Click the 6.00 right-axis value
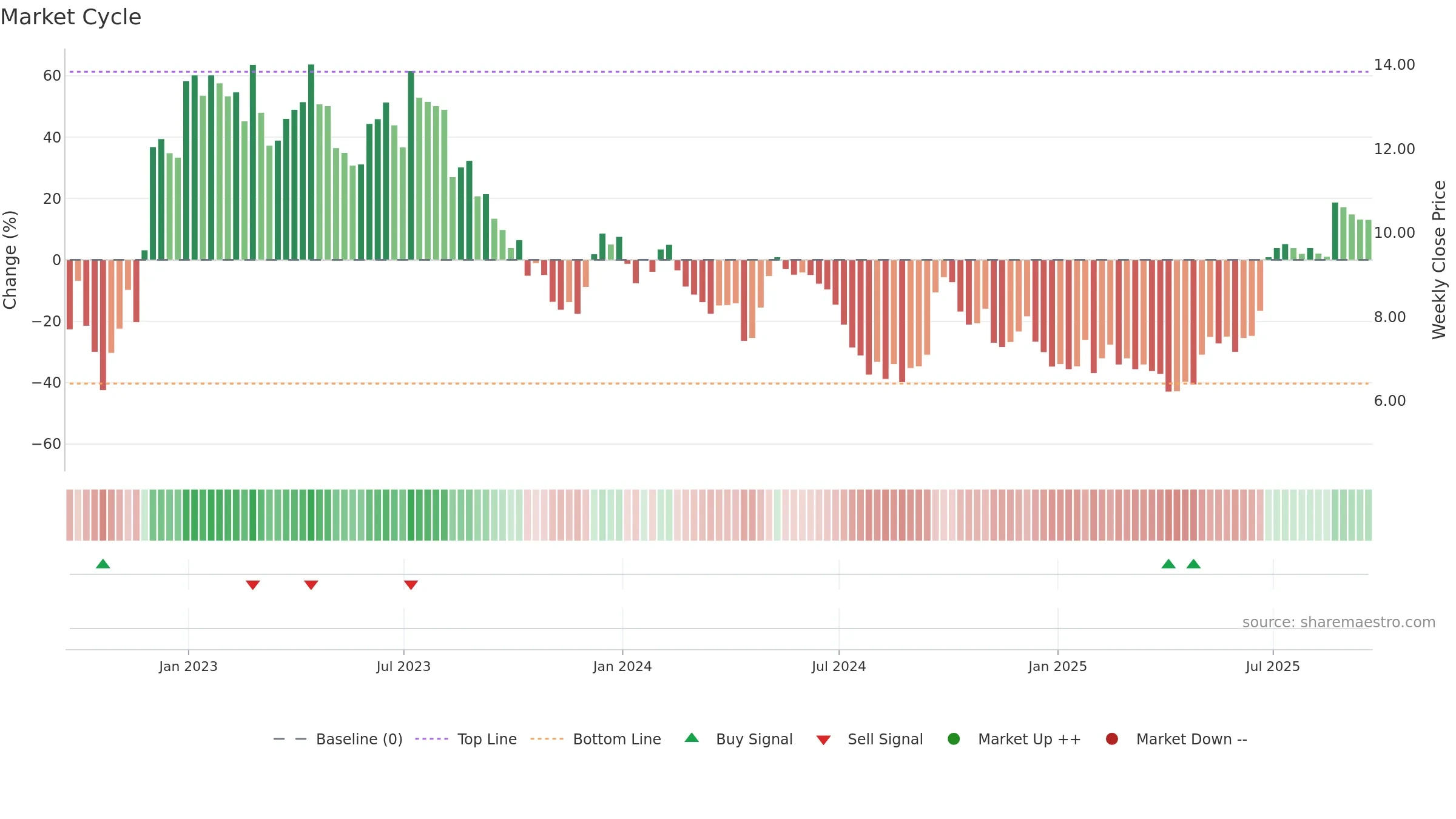Screen dimensions: 1456x819 tap(1390, 401)
